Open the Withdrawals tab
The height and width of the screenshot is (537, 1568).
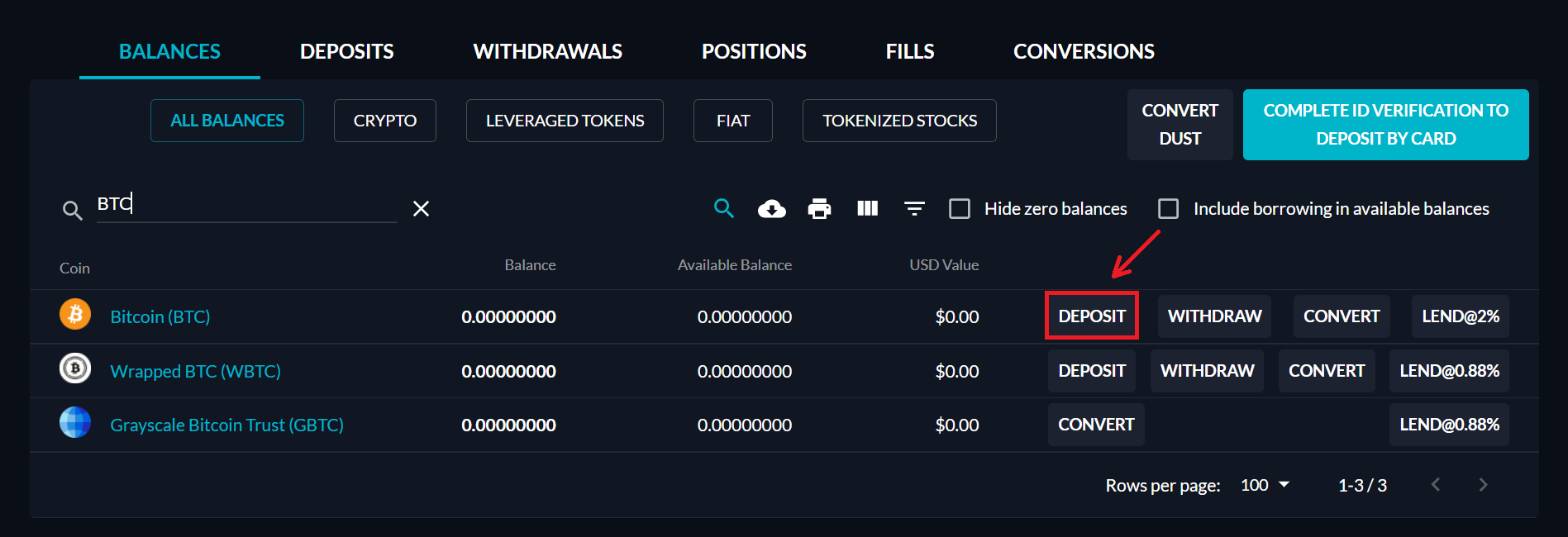tap(547, 51)
